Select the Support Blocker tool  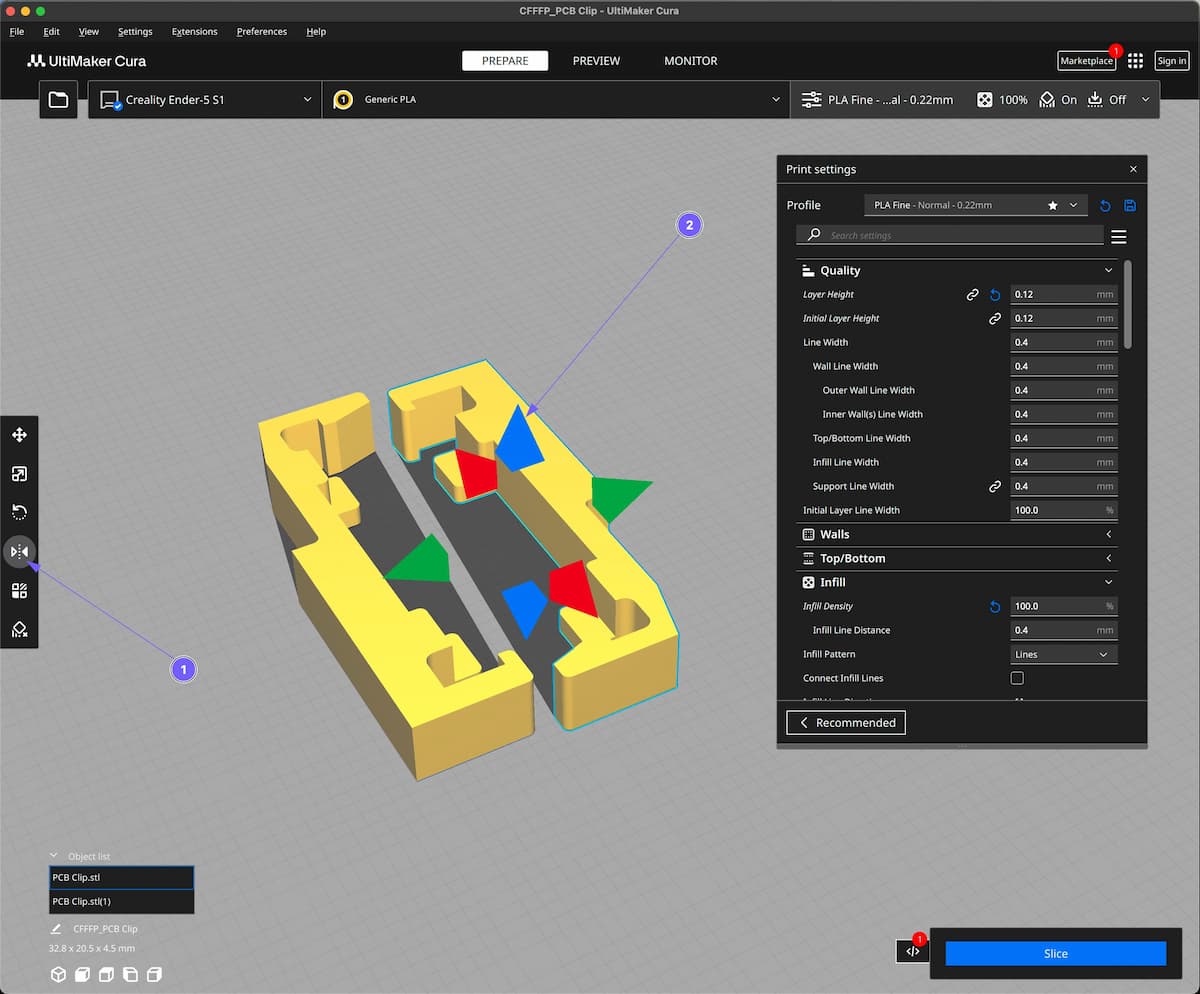pos(19,629)
